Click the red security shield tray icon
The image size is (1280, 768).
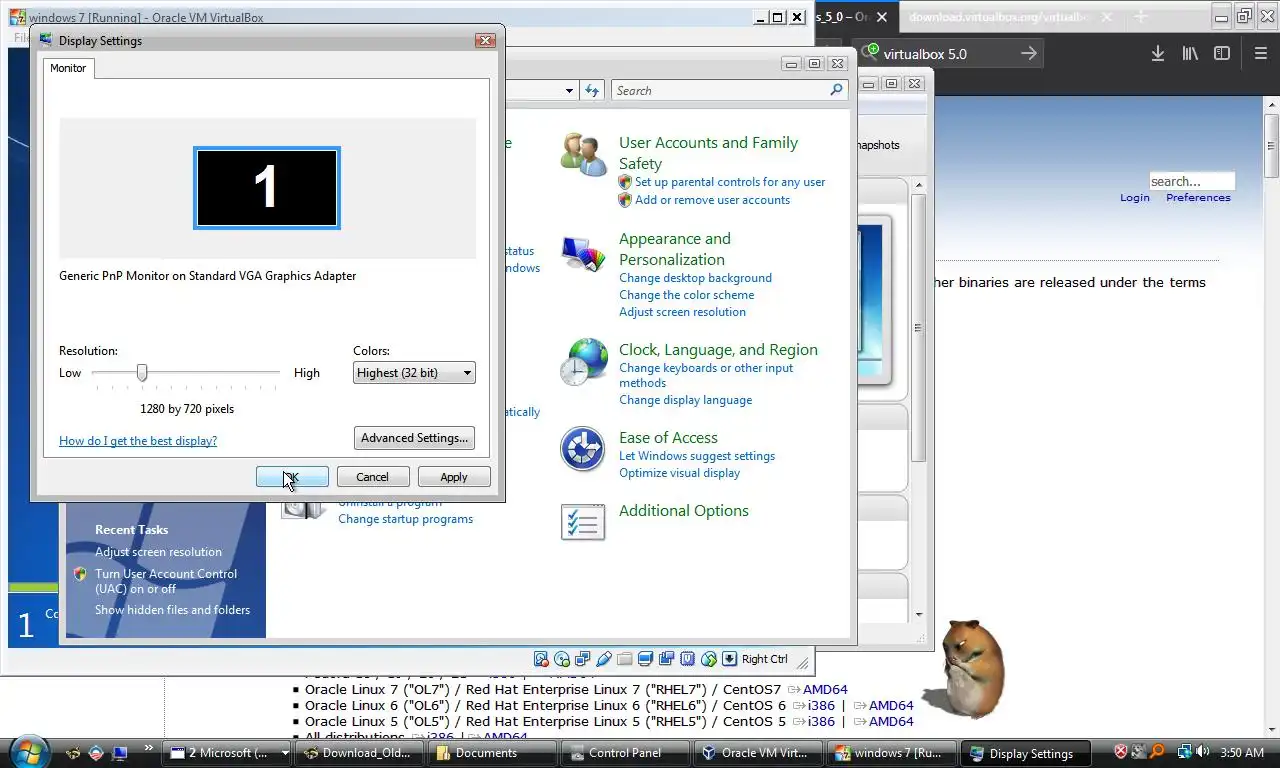pyautogui.click(x=1121, y=752)
